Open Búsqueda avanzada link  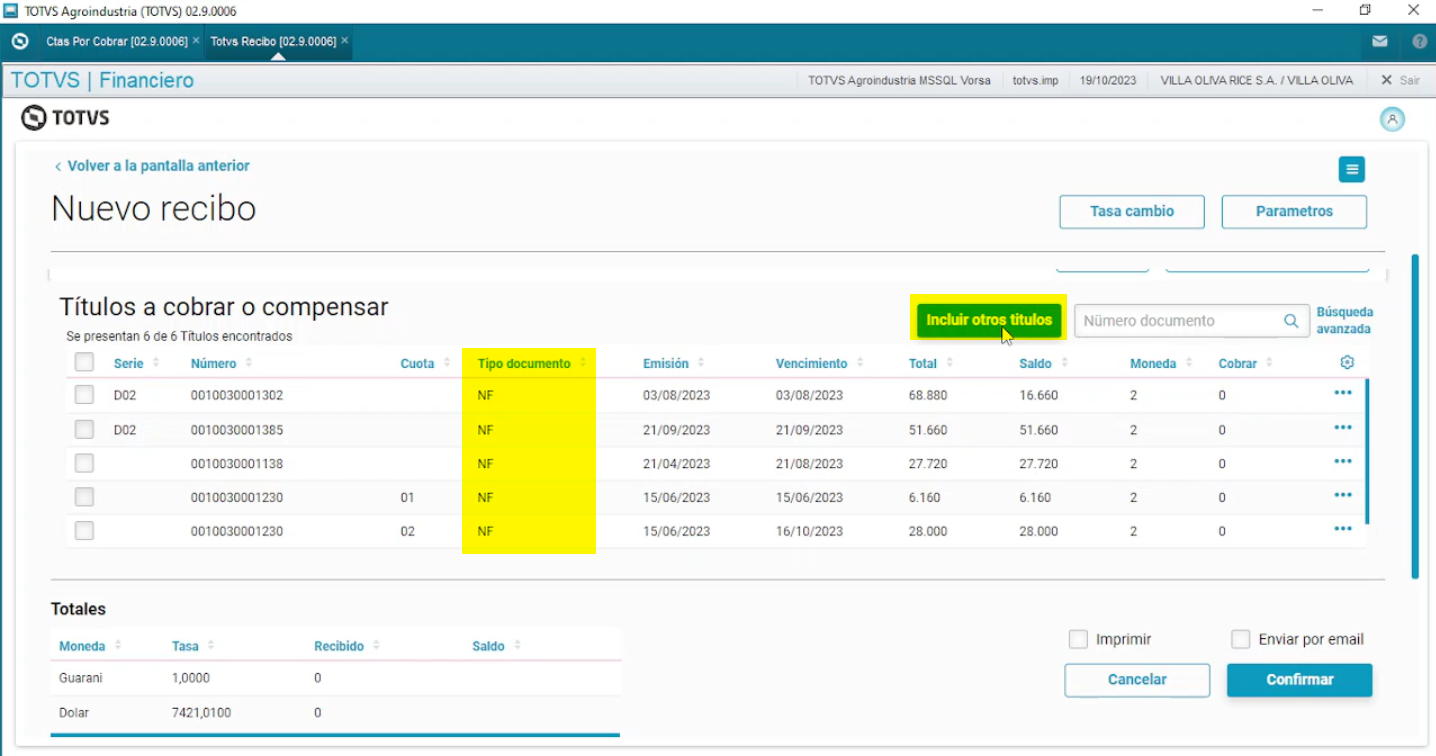[1344, 321]
